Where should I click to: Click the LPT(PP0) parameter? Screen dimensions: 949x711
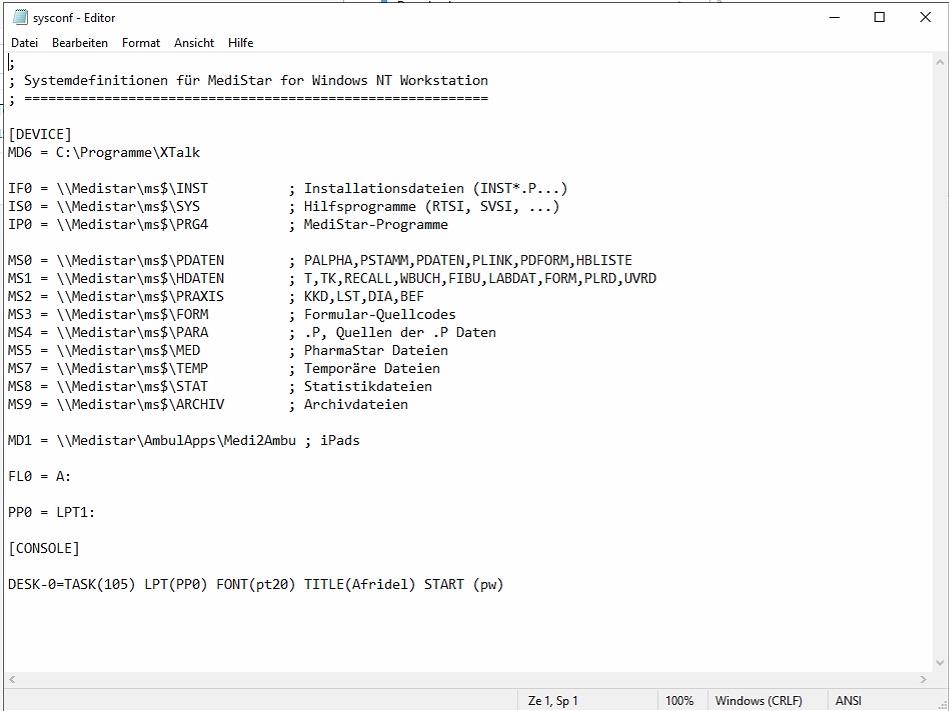pyautogui.click(x=176, y=585)
